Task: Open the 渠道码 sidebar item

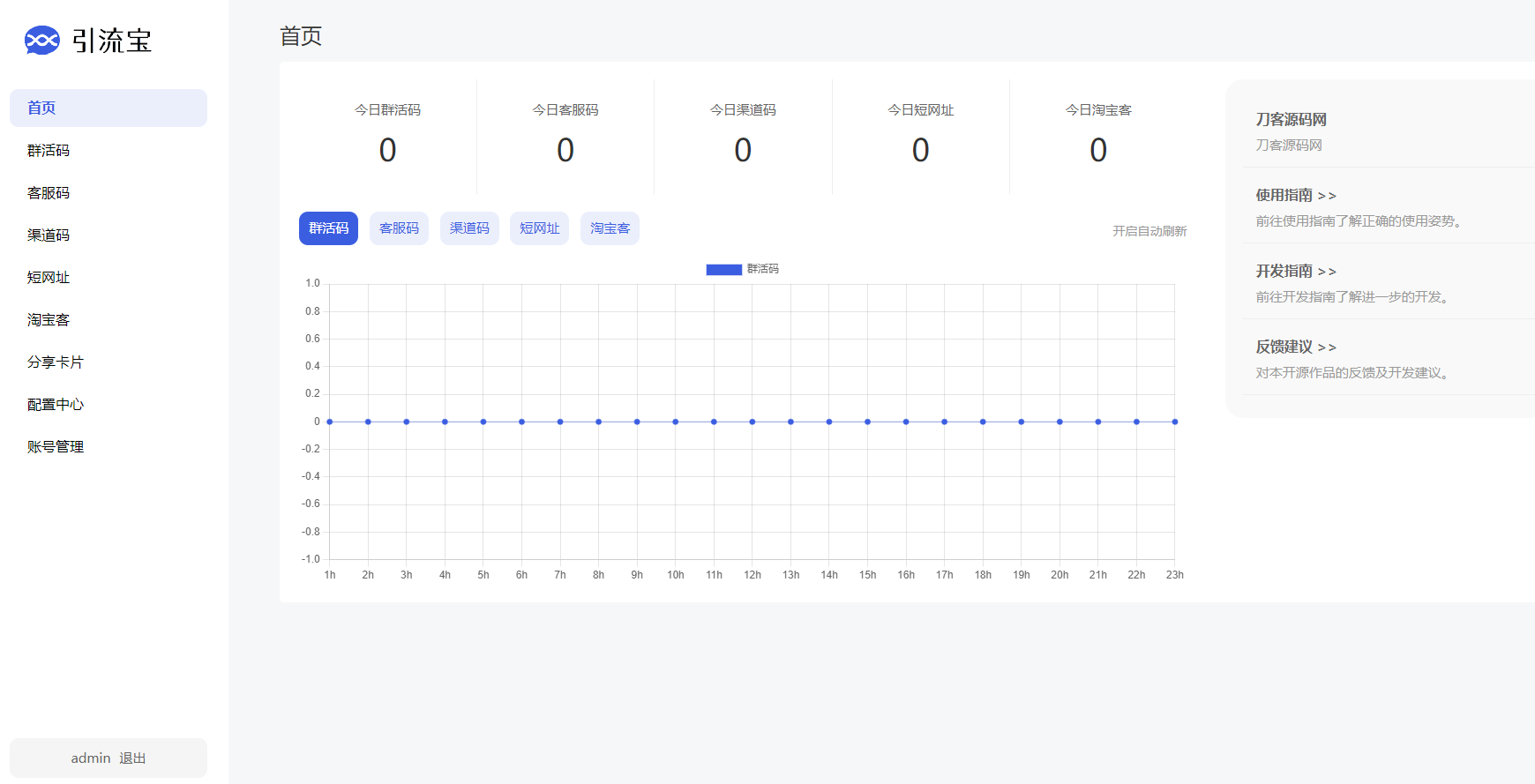Action: click(x=49, y=235)
